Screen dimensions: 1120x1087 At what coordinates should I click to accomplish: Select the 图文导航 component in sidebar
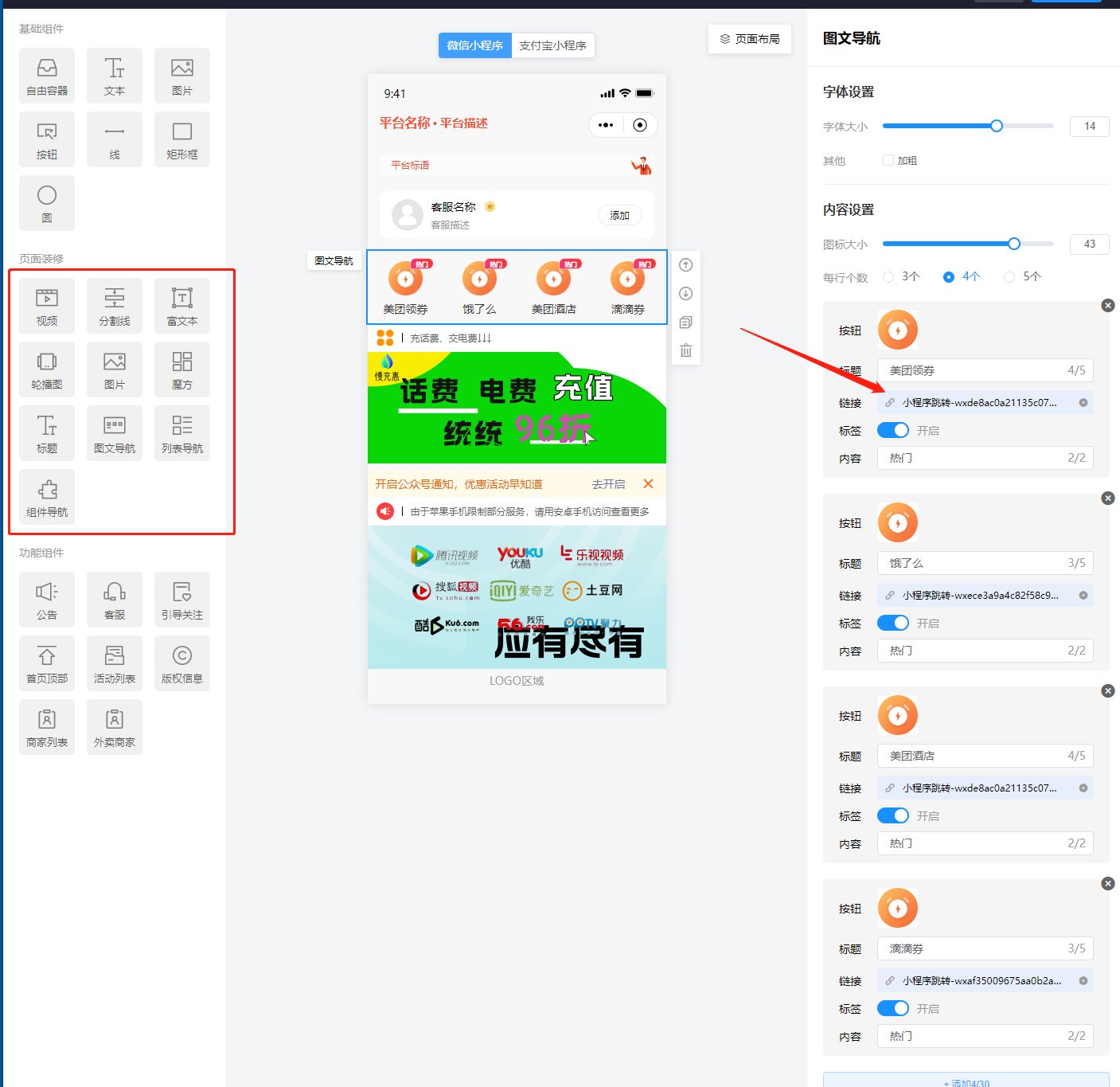pos(115,433)
